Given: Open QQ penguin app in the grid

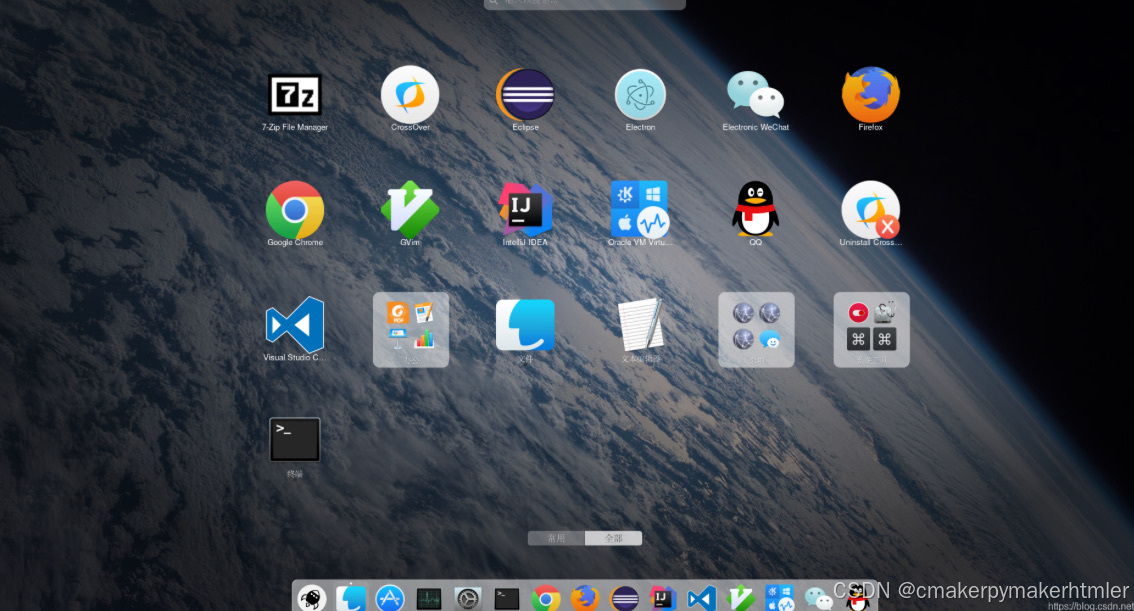Looking at the screenshot, I should click(x=755, y=208).
